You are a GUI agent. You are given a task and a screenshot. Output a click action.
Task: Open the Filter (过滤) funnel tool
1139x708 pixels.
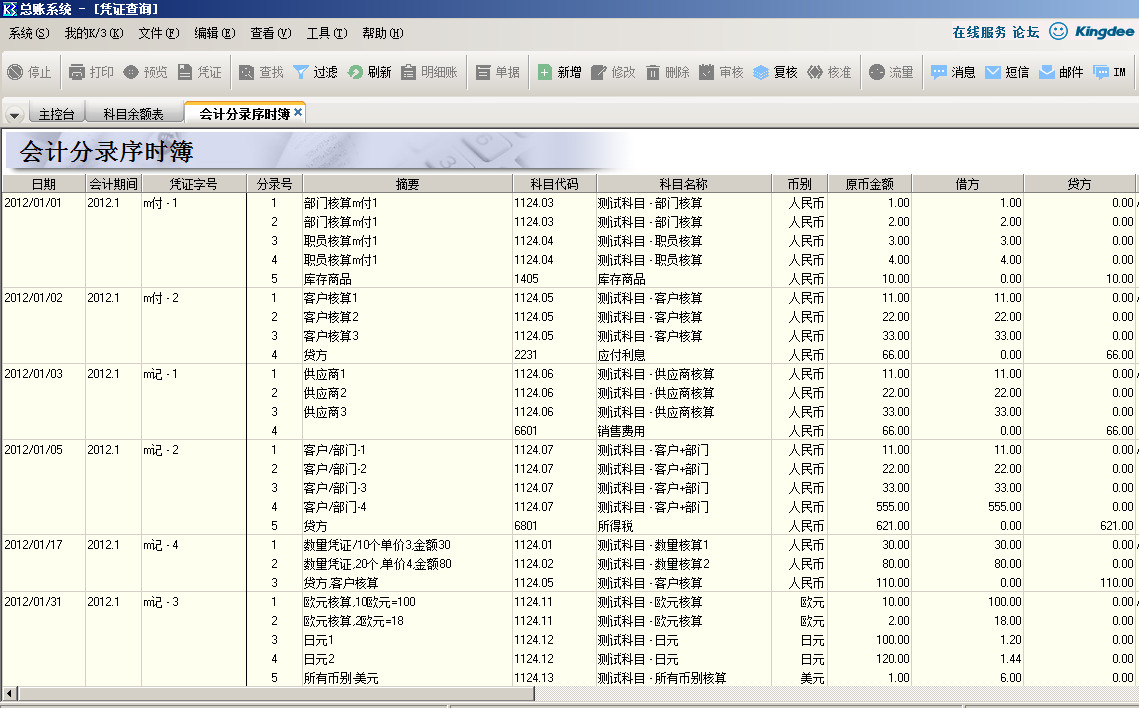pyautogui.click(x=300, y=72)
